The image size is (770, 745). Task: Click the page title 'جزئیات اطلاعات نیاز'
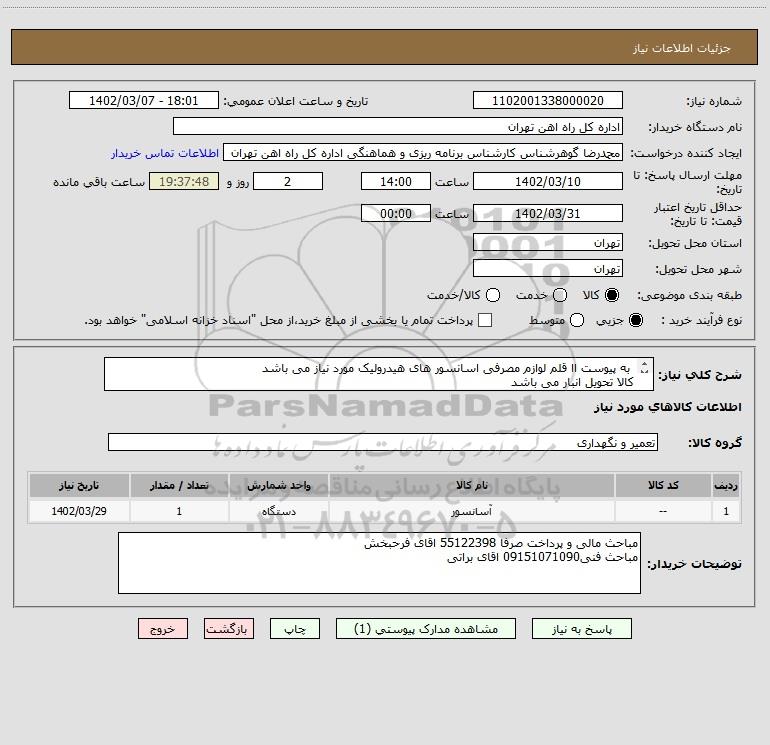(682, 48)
